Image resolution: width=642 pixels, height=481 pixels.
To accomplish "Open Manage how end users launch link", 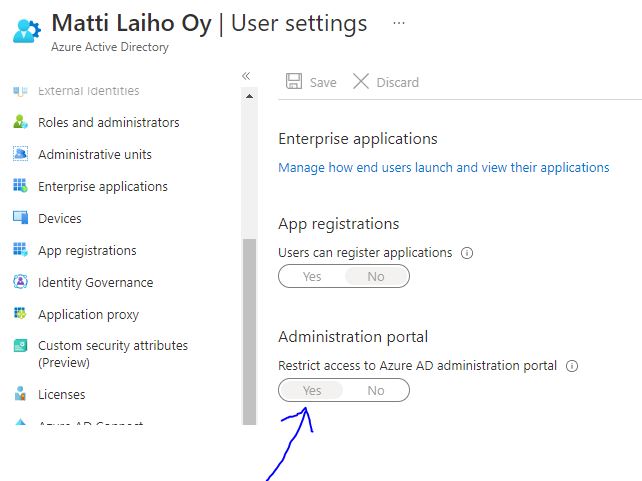I will point(443,167).
